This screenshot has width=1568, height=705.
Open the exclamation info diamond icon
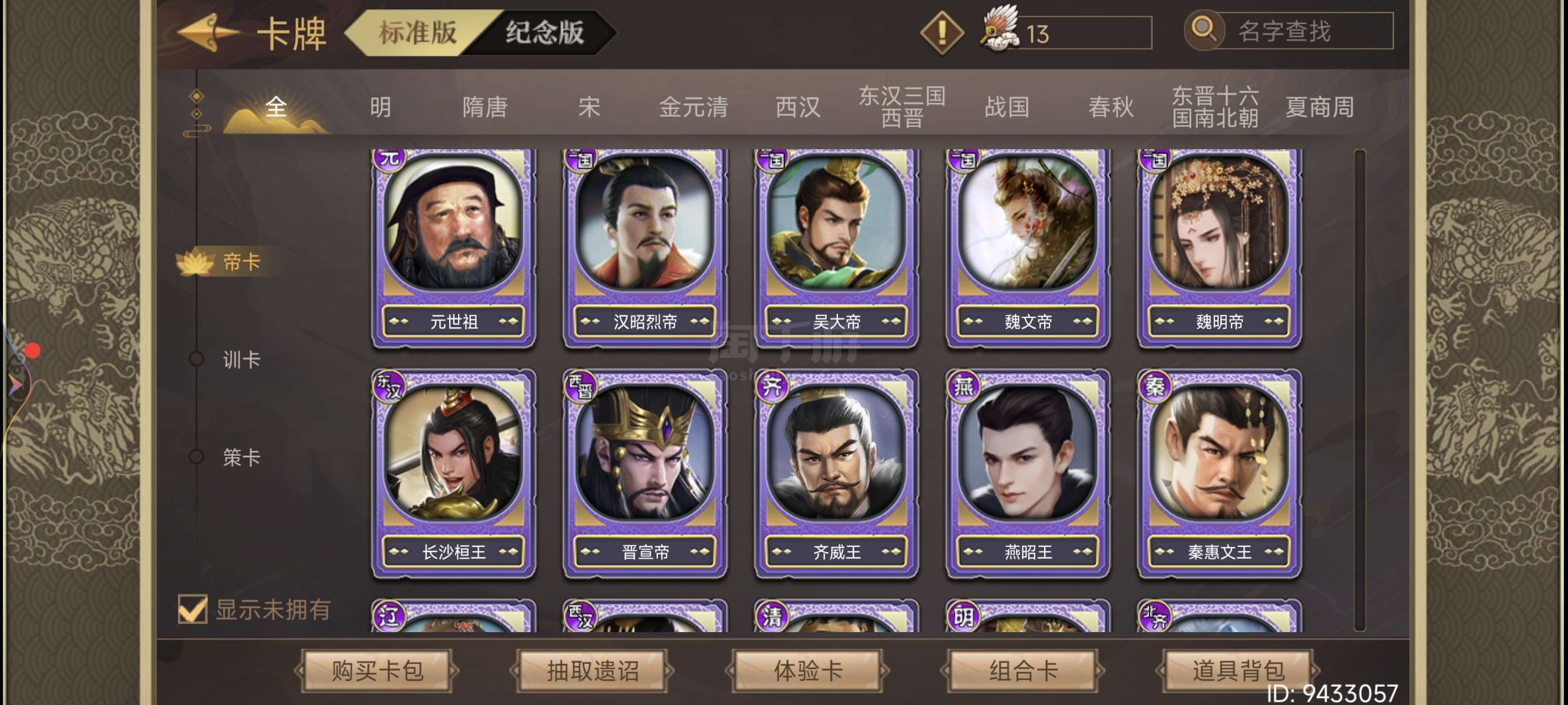[x=941, y=32]
